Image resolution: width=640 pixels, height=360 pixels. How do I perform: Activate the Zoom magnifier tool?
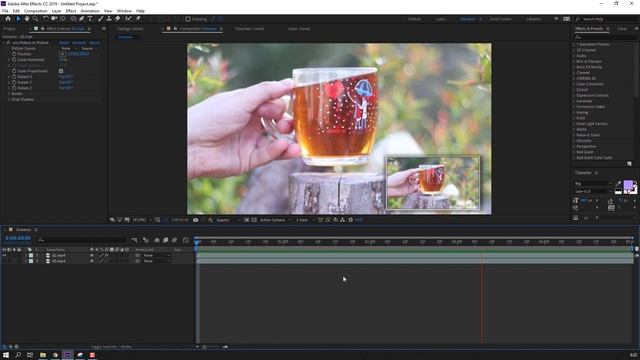(36, 19)
